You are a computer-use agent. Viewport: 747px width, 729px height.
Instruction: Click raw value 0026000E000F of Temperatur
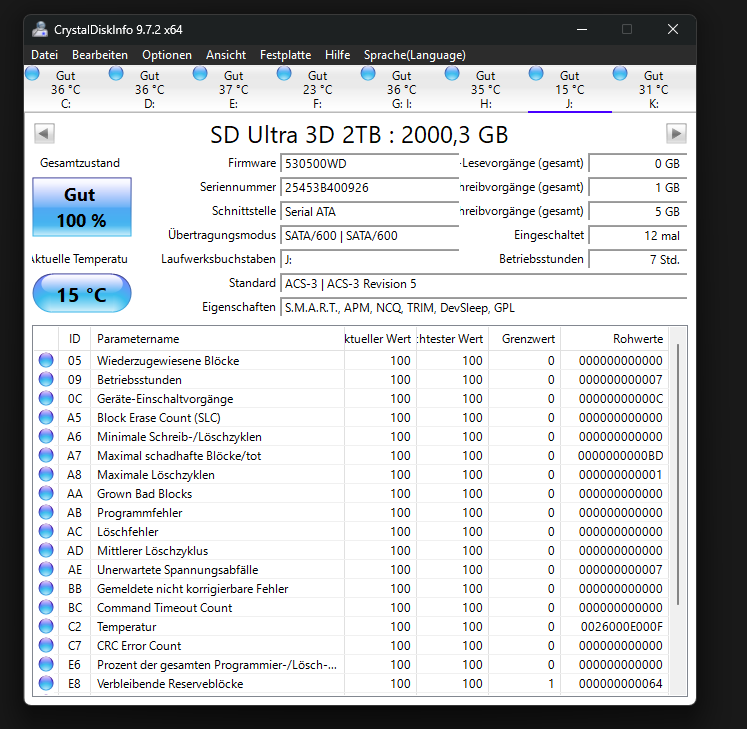[621, 627]
